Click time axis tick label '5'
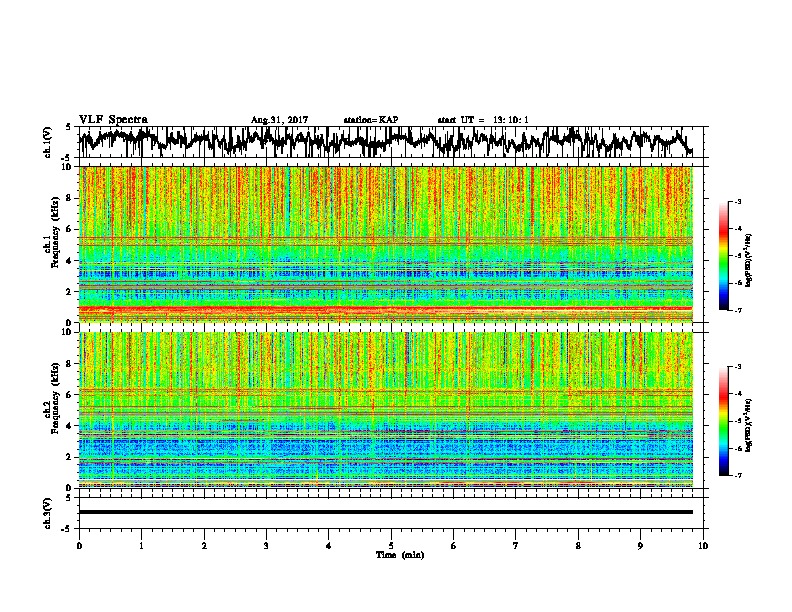 pyautogui.click(x=391, y=546)
